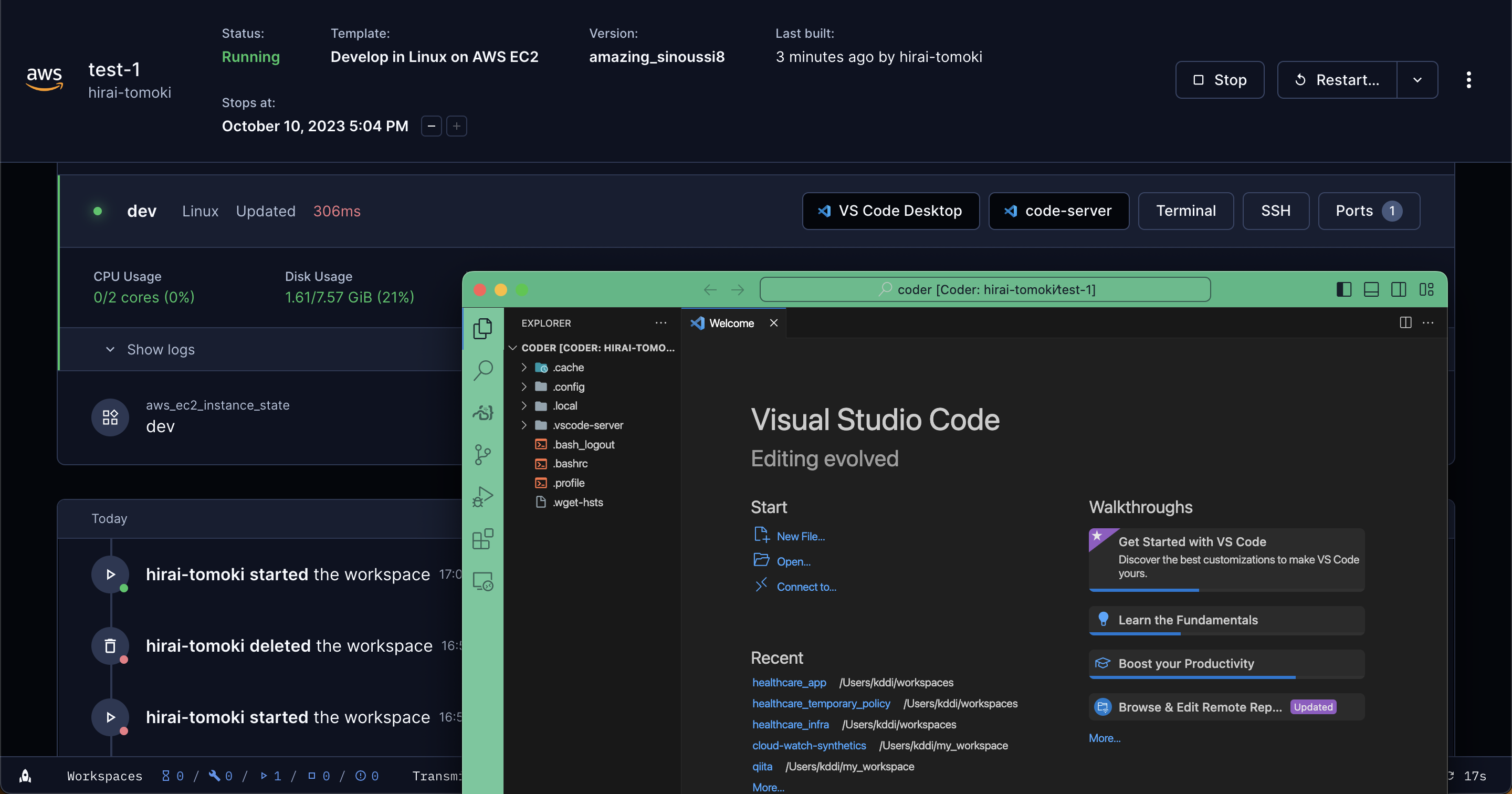This screenshot has height=794, width=1512.
Task: Open the Restart dropdown chevron
Action: [1417, 79]
